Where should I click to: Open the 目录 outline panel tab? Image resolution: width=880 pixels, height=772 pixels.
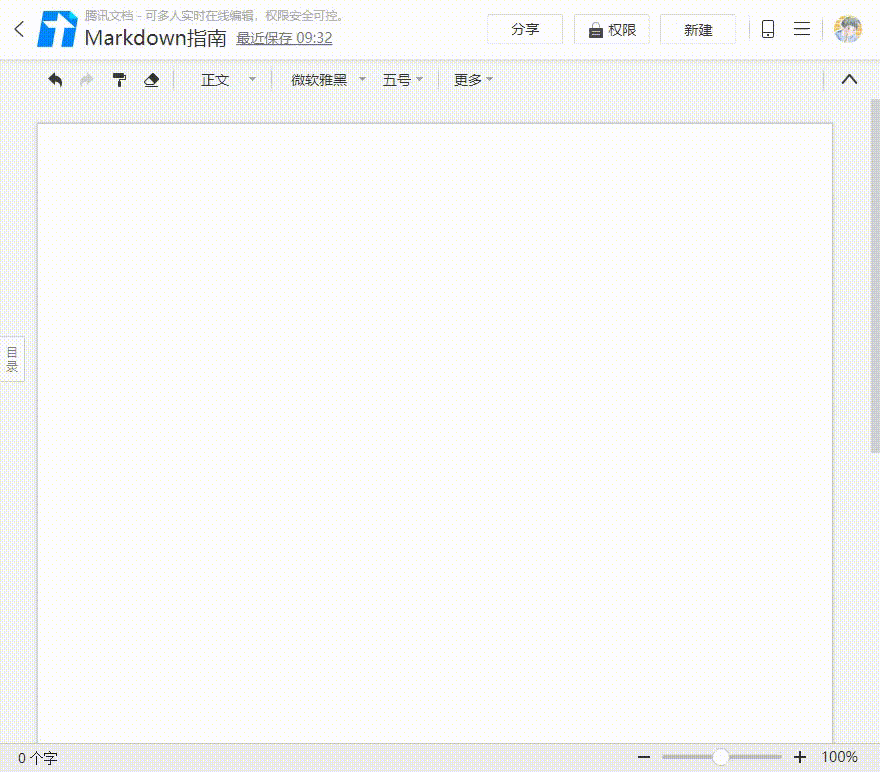(x=11, y=358)
